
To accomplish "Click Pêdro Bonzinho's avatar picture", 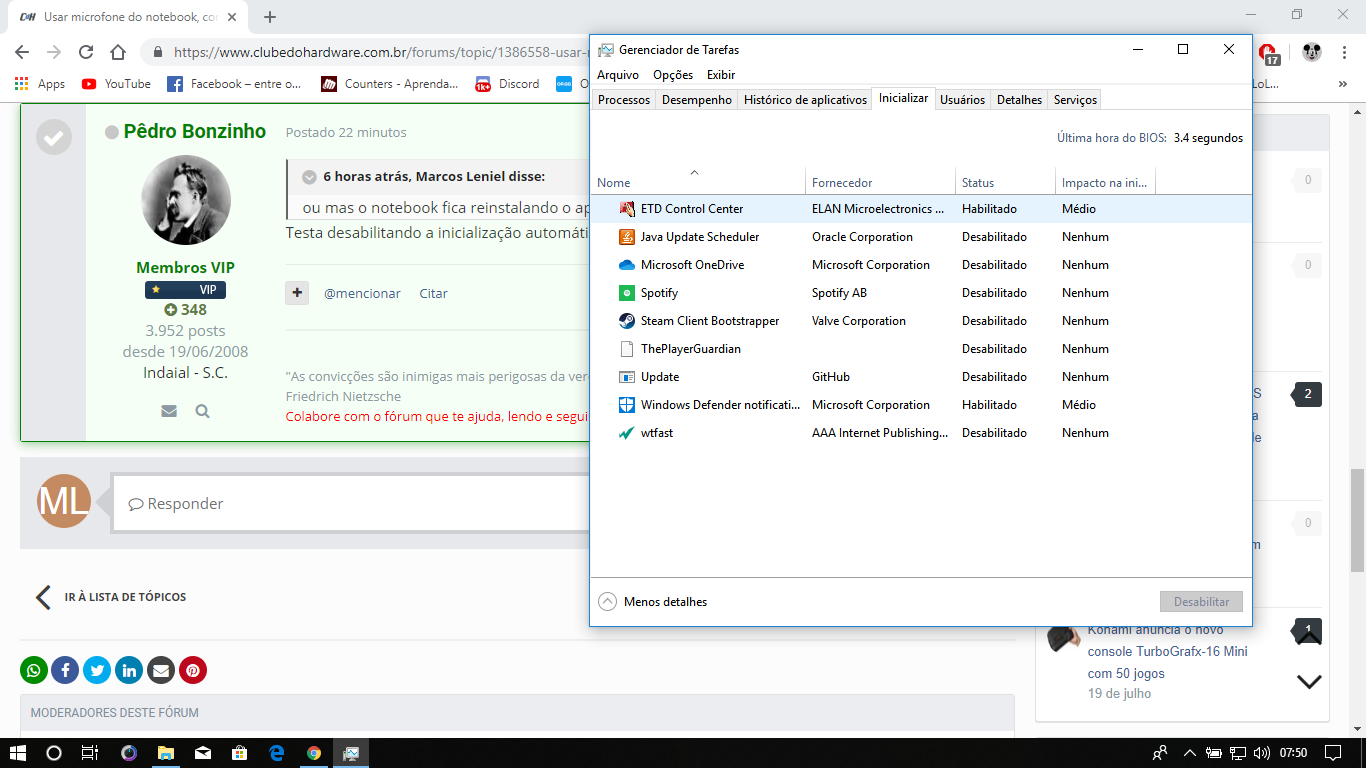I will pyautogui.click(x=186, y=200).
